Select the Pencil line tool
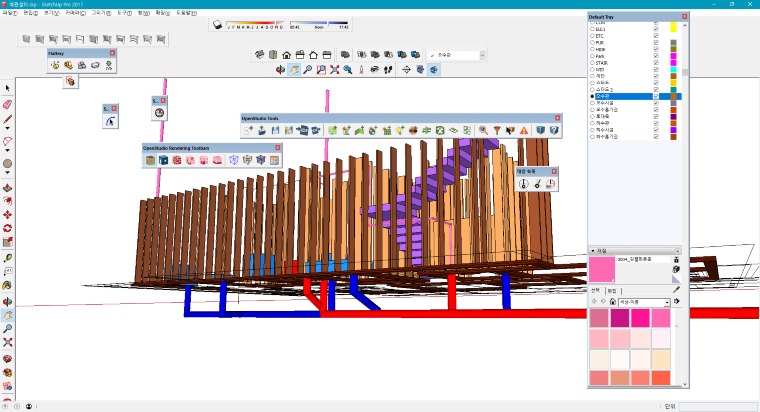 (7, 119)
